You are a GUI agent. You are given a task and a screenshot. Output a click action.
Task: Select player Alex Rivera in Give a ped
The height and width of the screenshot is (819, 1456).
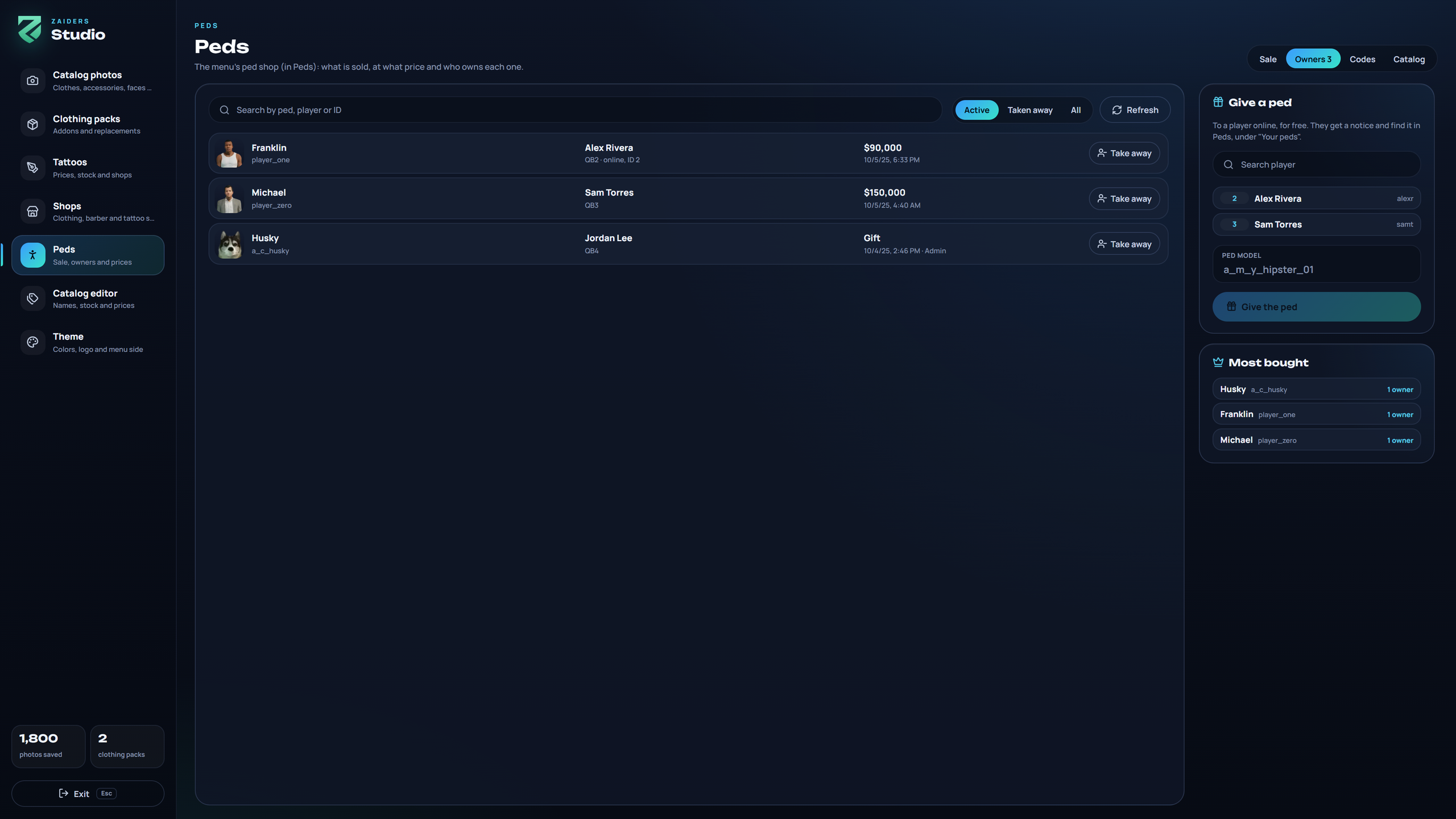tap(1316, 198)
